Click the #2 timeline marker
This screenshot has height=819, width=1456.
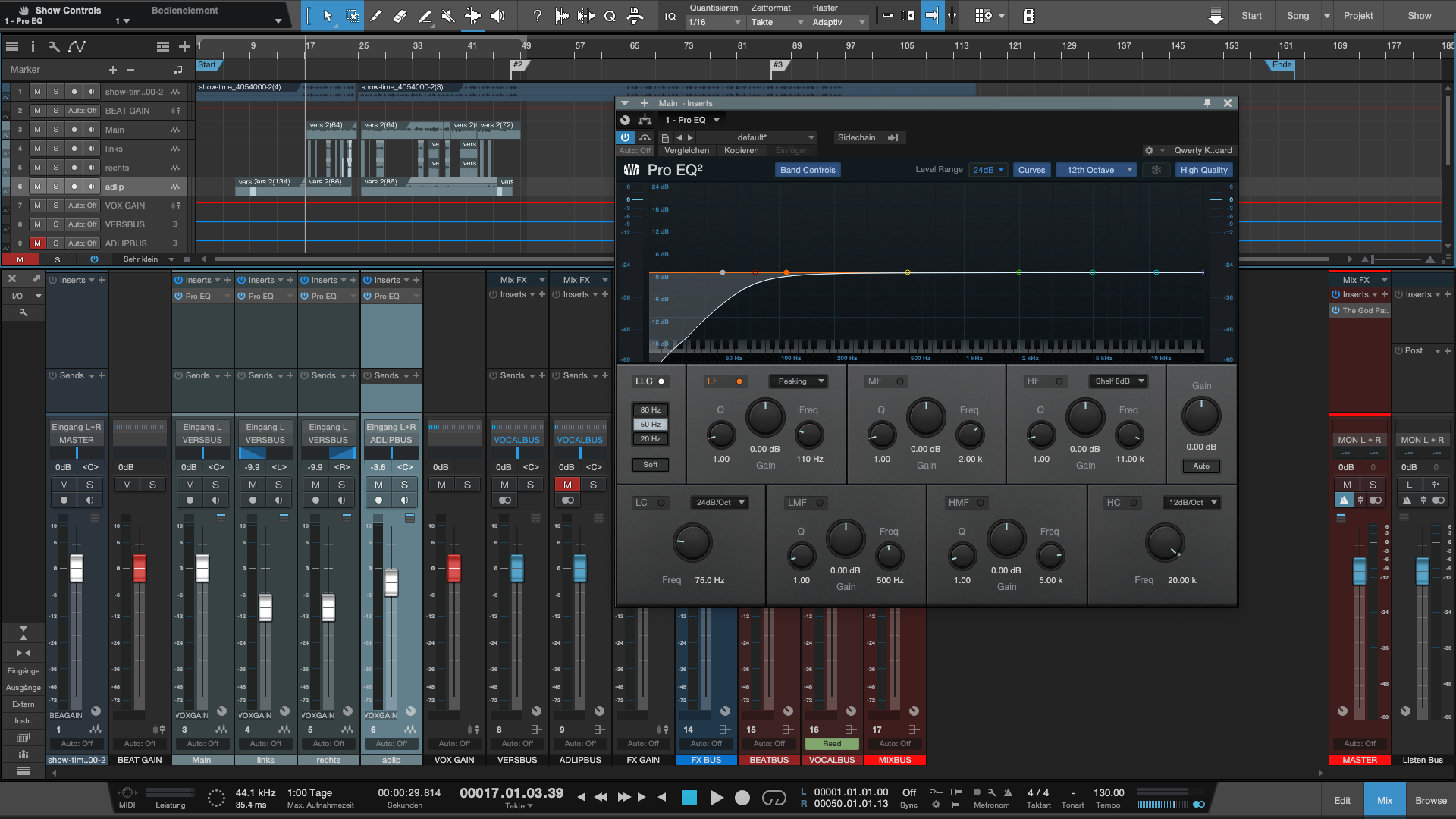coord(518,65)
